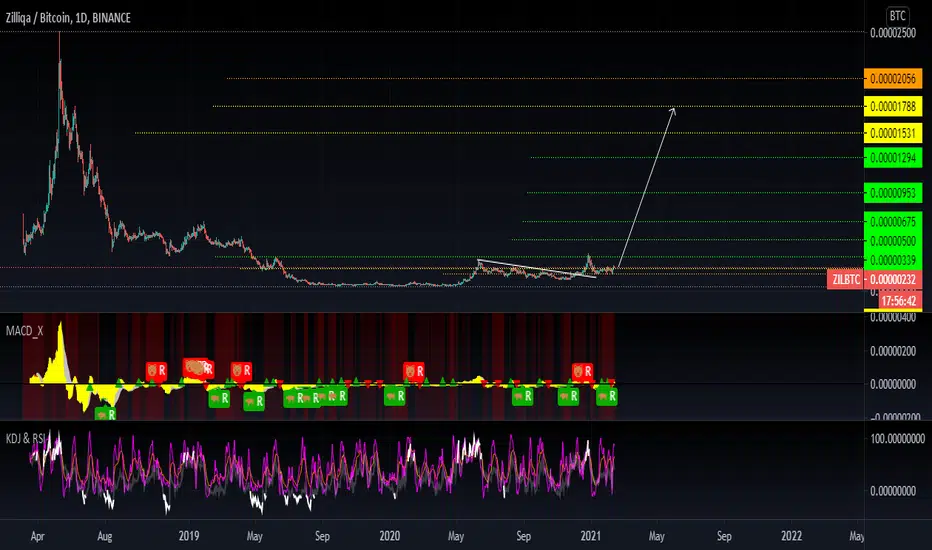Select the green 0.00000953 price label

point(893,193)
